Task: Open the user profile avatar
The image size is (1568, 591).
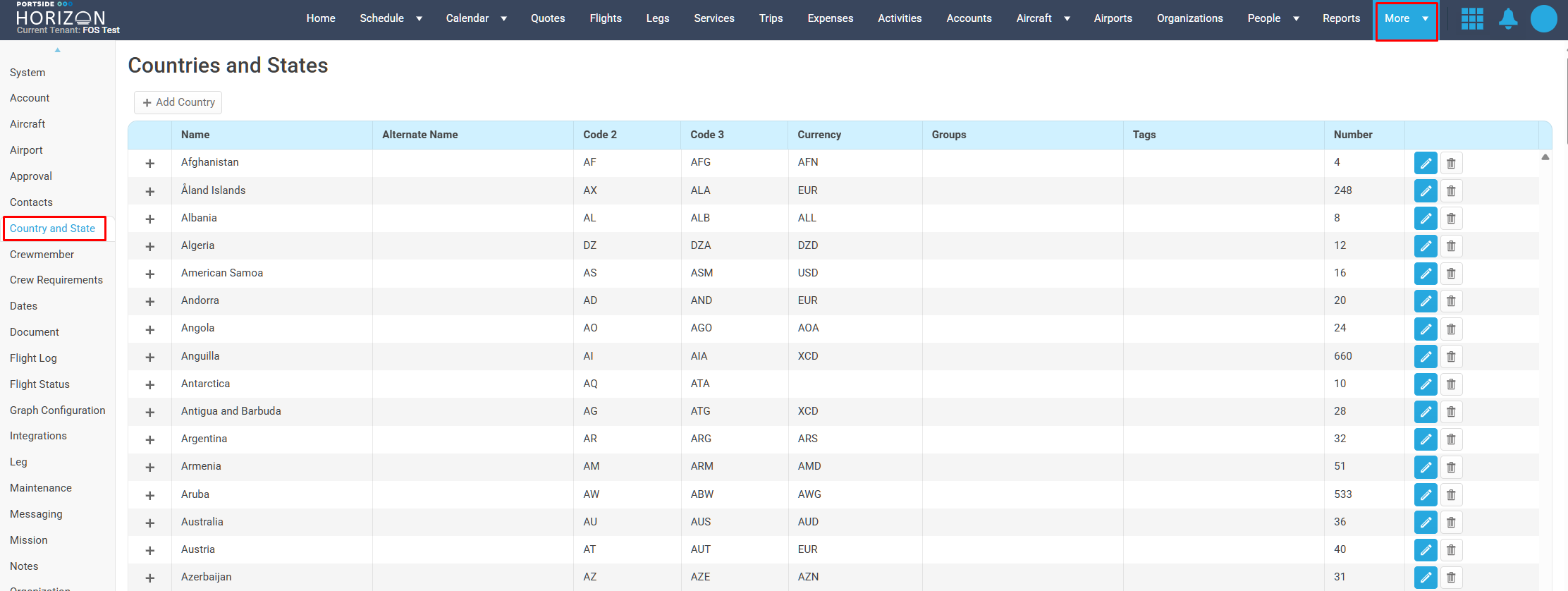Action: (x=1543, y=18)
